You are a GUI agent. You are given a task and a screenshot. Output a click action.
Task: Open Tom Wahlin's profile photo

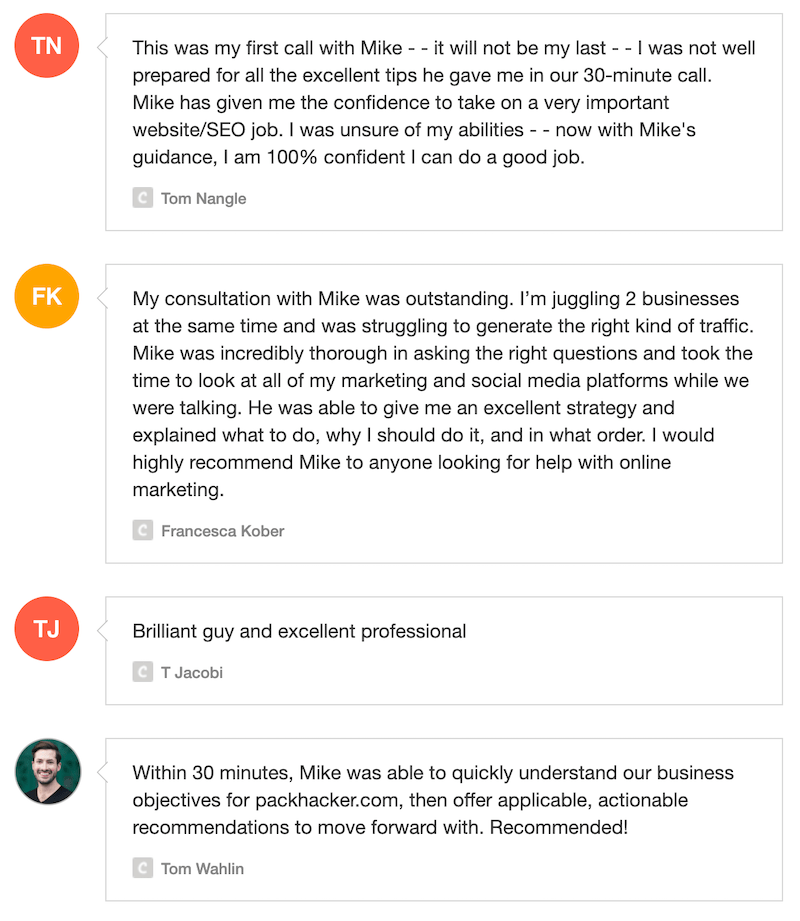click(47, 771)
